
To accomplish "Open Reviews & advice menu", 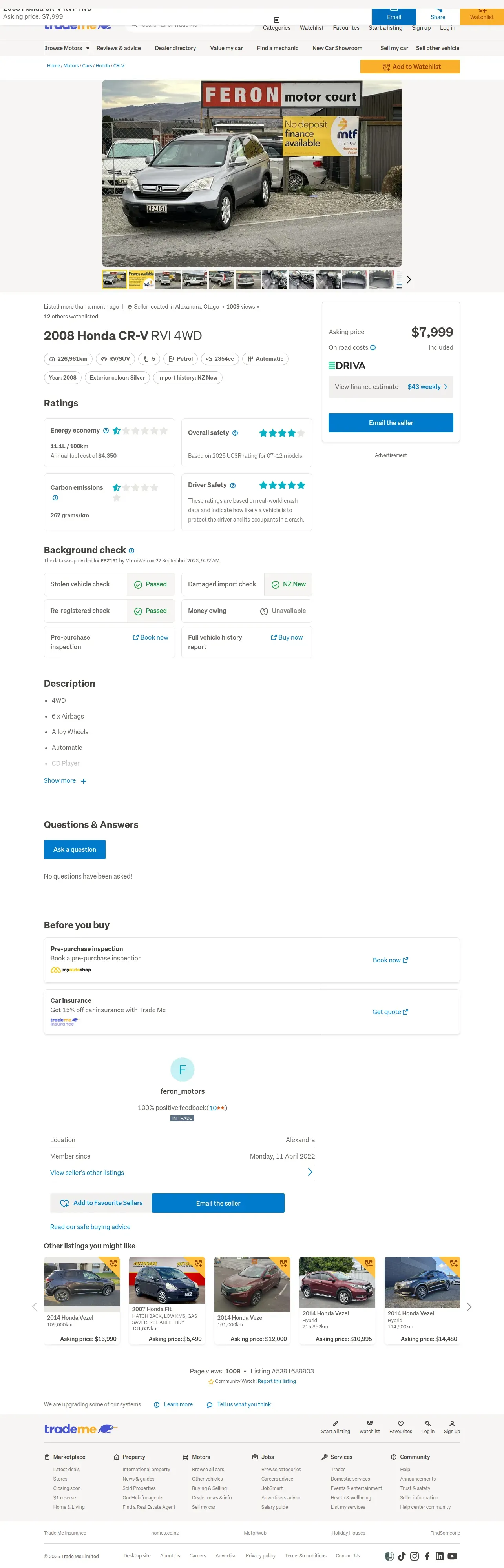I will tap(118, 48).
